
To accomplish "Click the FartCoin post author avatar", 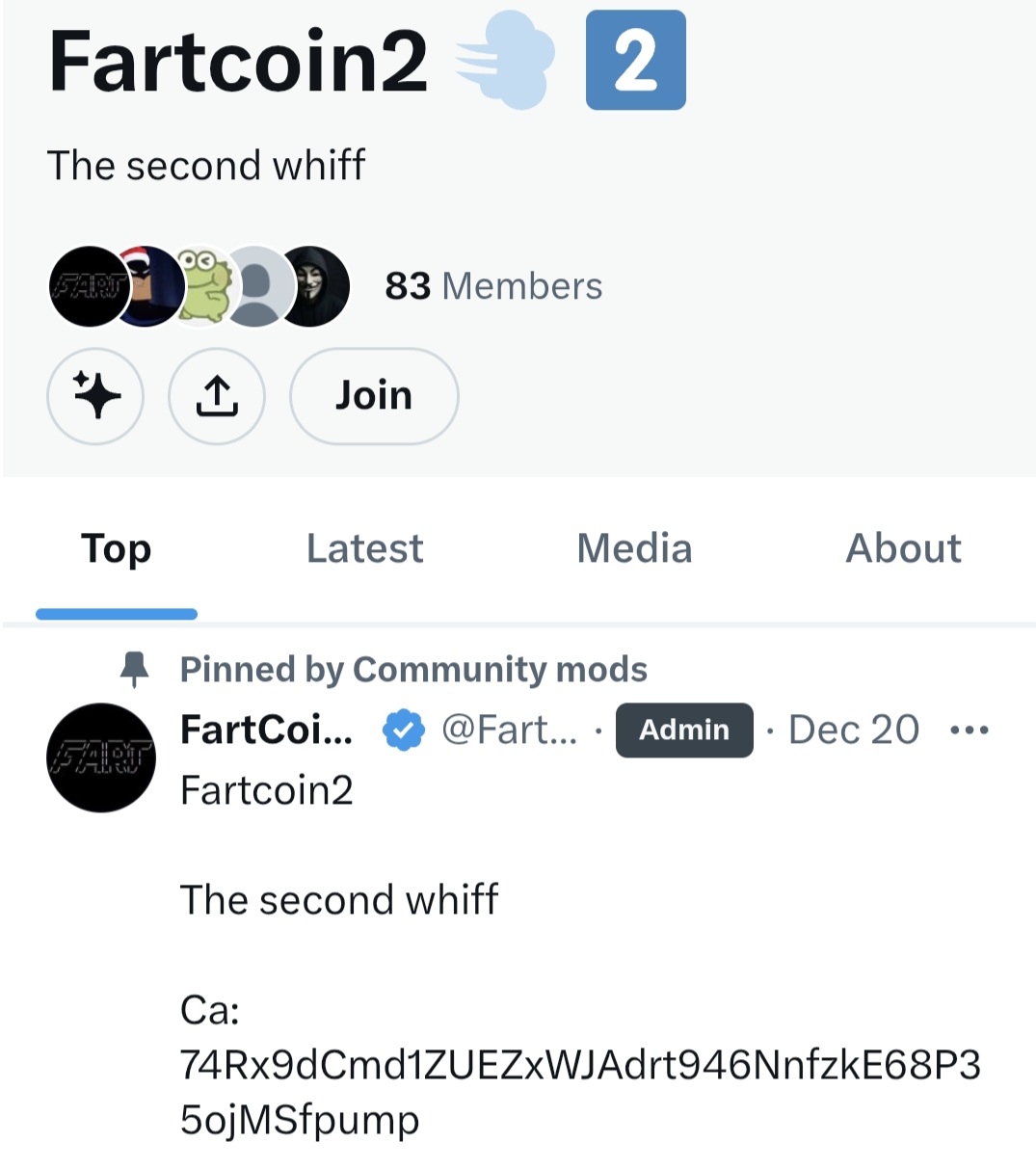I will [100, 758].
